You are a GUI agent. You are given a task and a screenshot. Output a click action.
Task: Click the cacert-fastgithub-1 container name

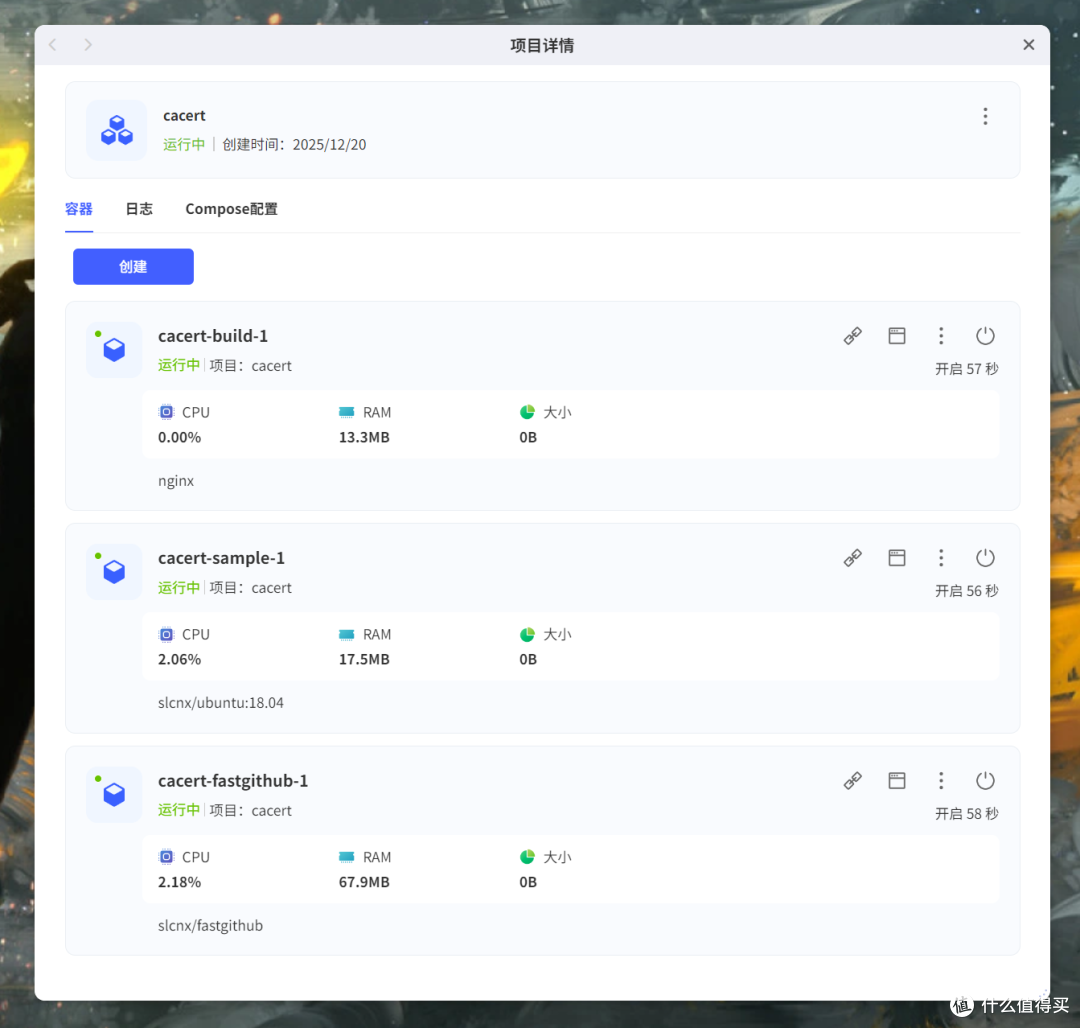pyautogui.click(x=233, y=781)
